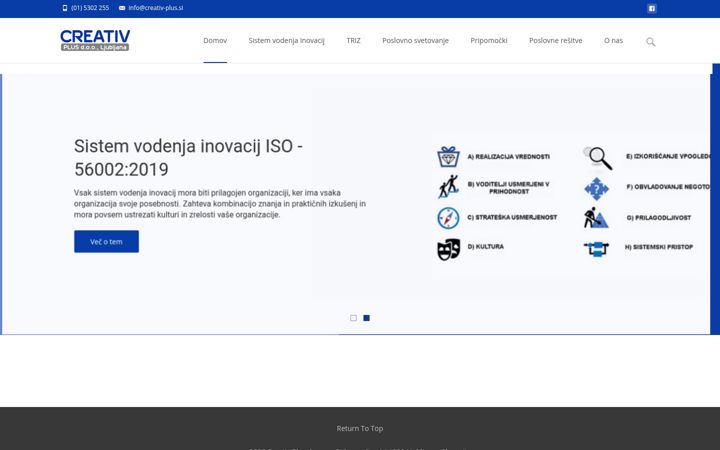Go to the TRIZ menu item

click(x=353, y=40)
